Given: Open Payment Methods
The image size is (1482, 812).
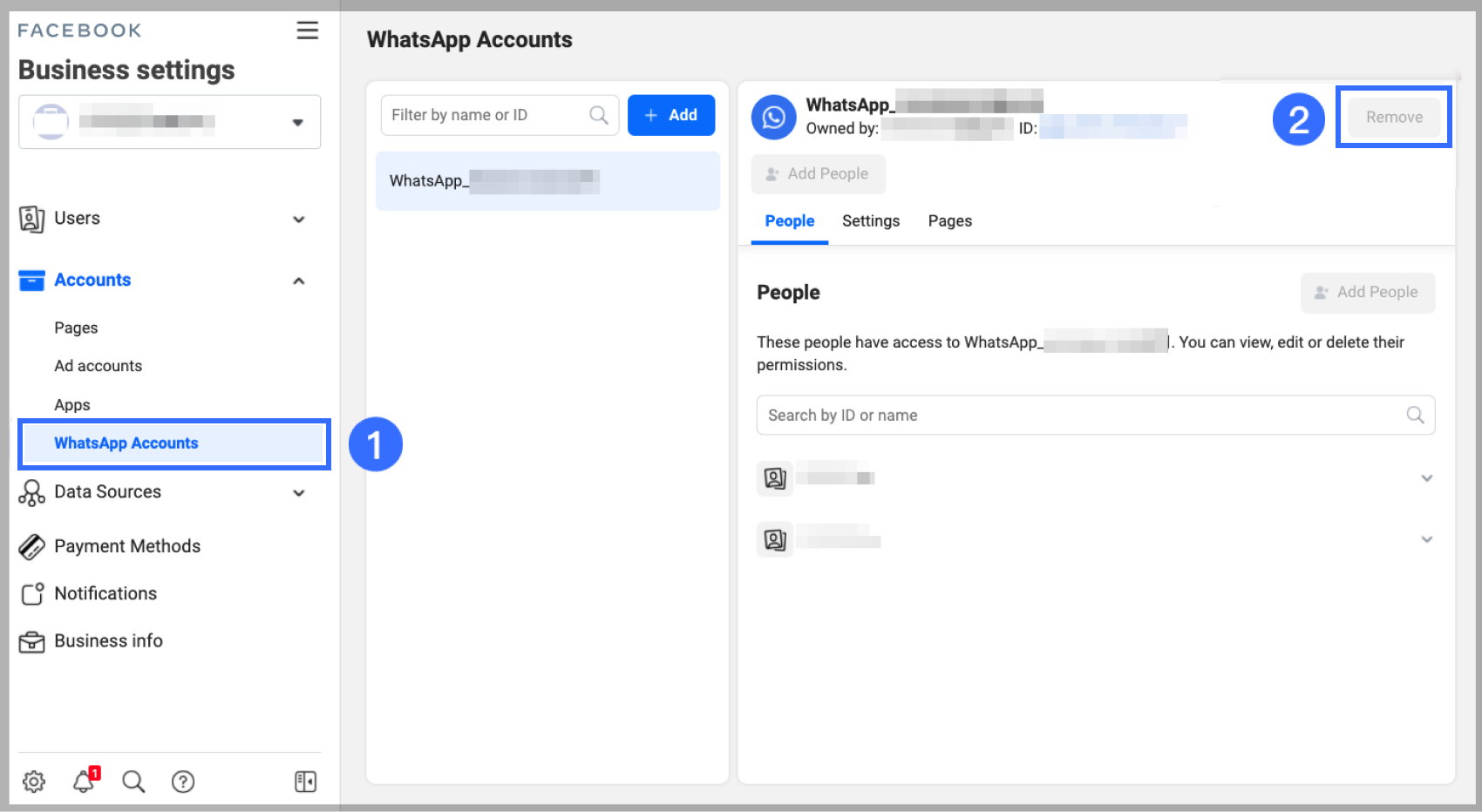Looking at the screenshot, I should (x=127, y=546).
